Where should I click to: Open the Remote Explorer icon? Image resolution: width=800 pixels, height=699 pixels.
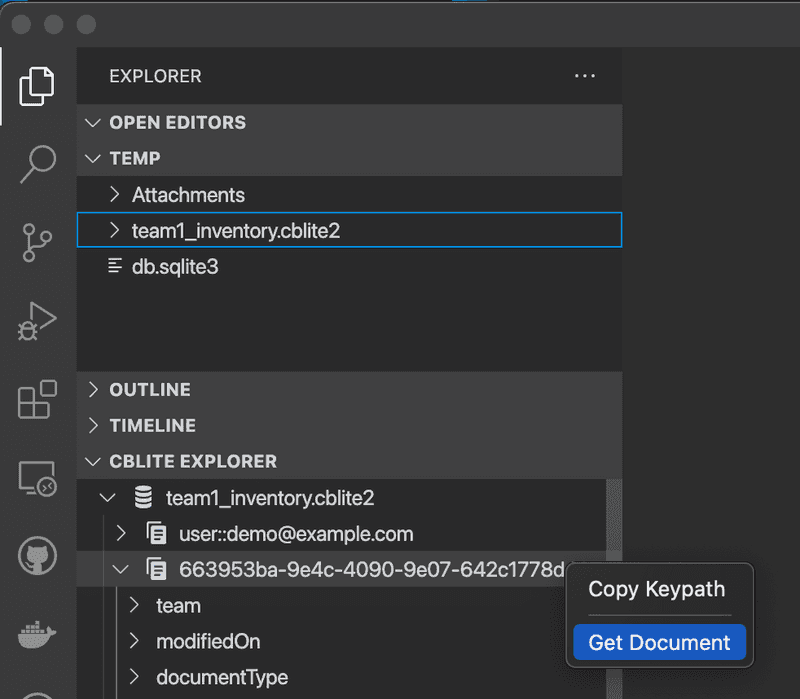37,478
